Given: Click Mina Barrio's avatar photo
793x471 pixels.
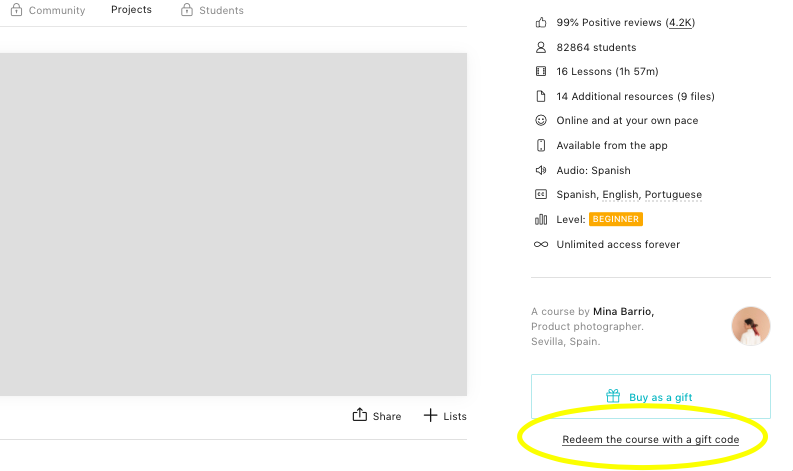Looking at the screenshot, I should [751, 326].
